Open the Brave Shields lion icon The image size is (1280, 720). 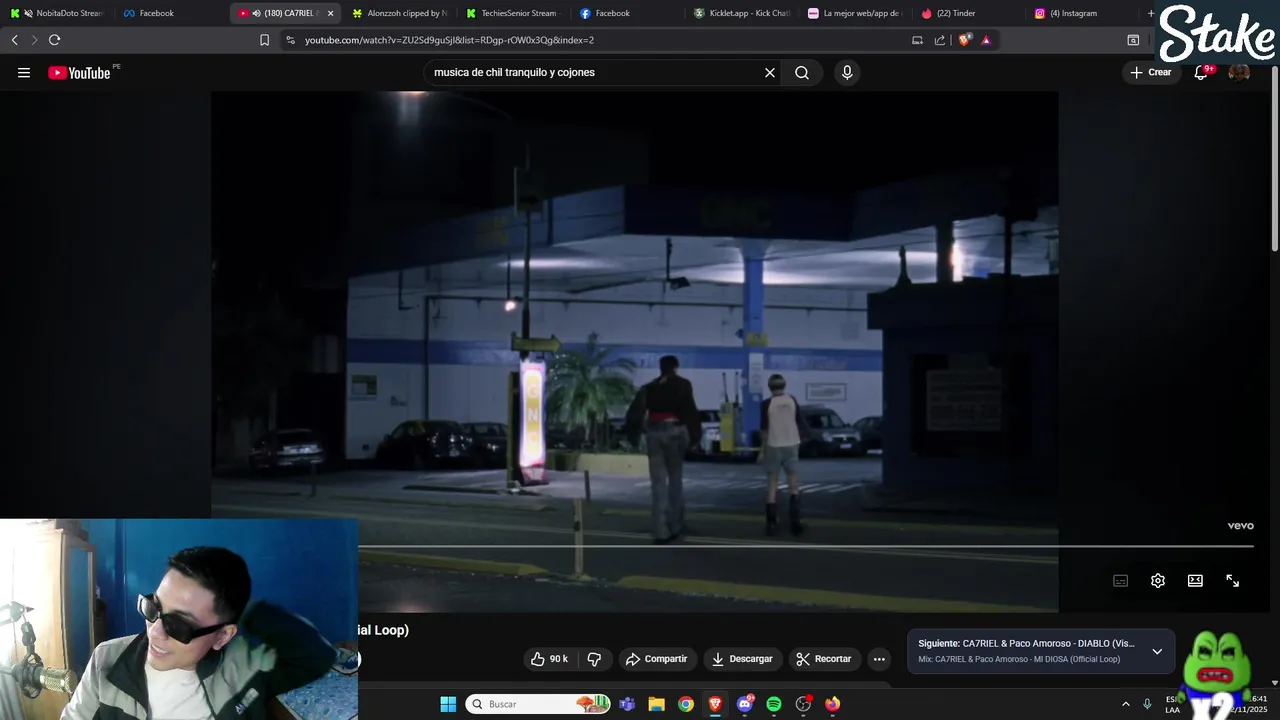pyautogui.click(x=964, y=40)
